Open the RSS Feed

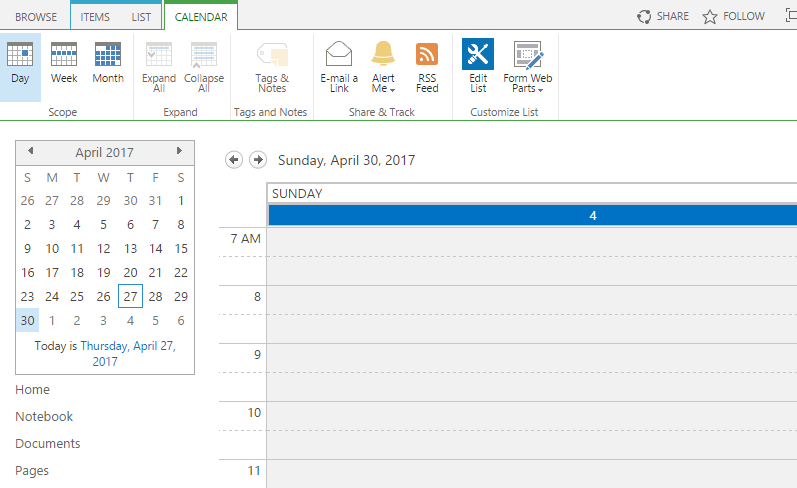pyautogui.click(x=427, y=66)
